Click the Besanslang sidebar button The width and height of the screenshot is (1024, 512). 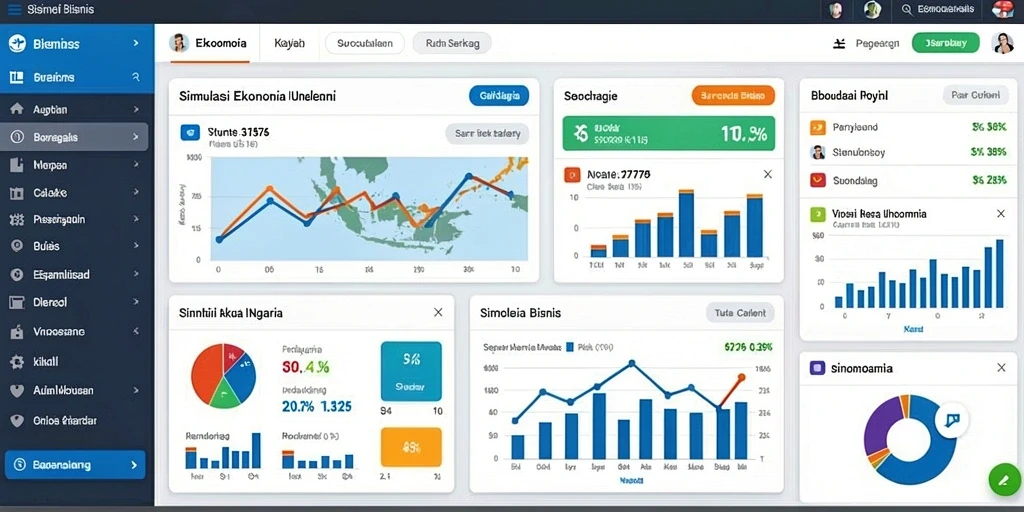coord(75,465)
